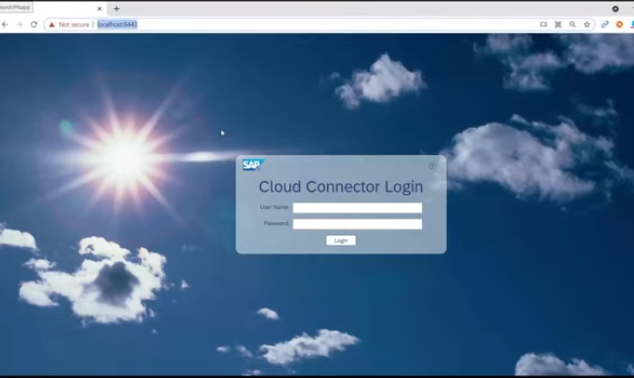Viewport: 634px width, 378px height.
Task: Focus the User Name input field
Action: click(357, 208)
